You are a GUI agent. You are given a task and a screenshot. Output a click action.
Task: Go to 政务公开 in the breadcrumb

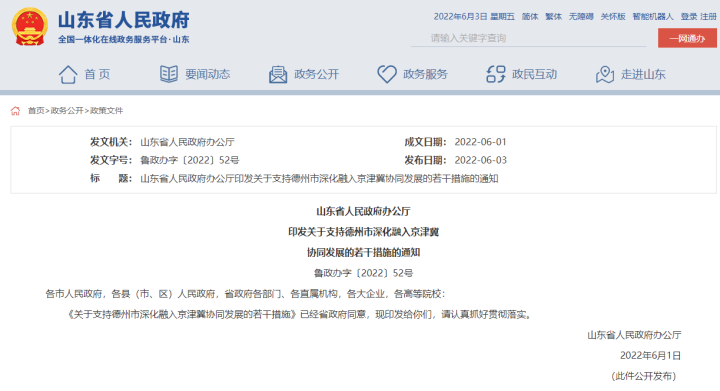(x=67, y=111)
